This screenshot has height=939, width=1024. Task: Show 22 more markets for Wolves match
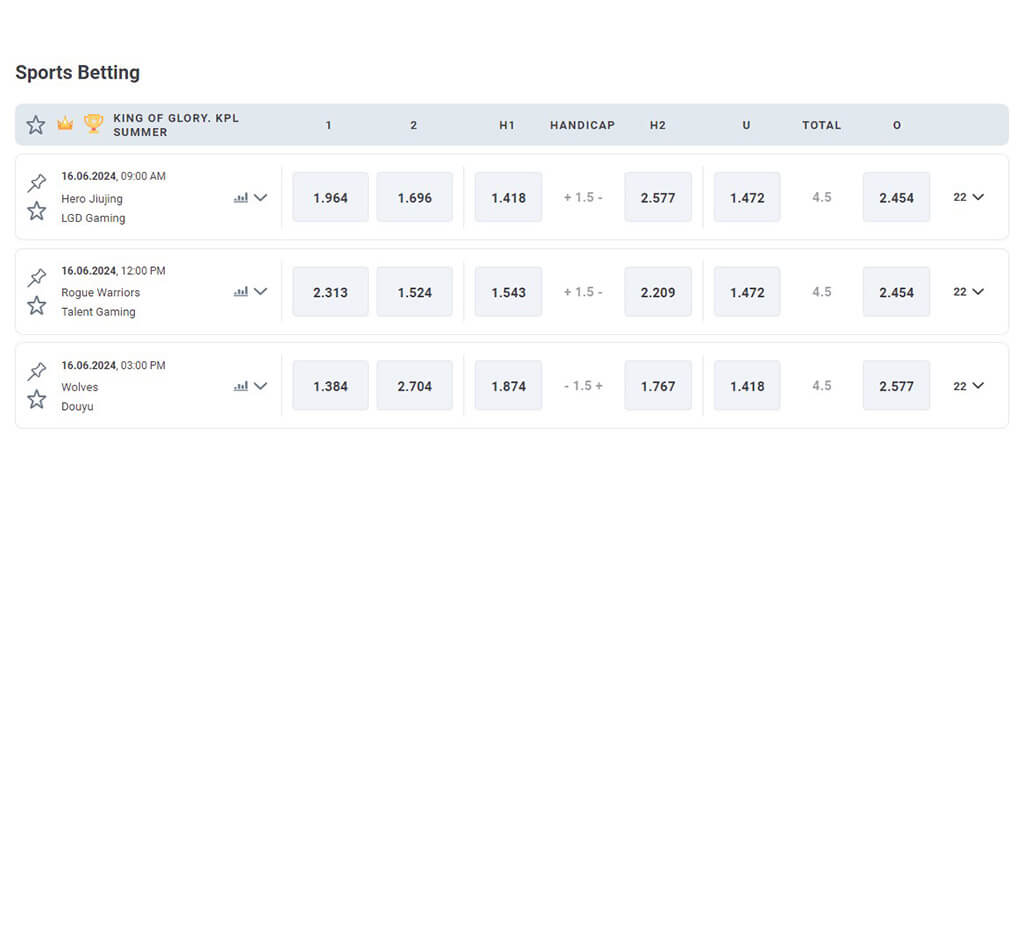[968, 386]
